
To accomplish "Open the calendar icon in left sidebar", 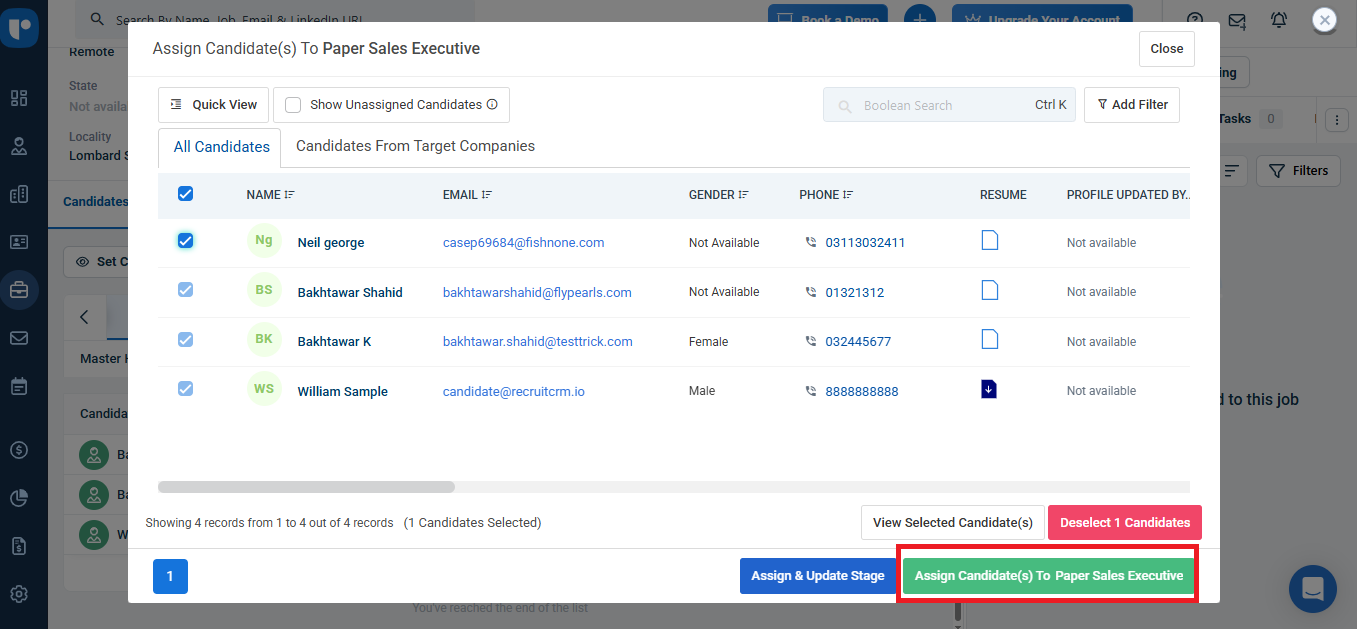I will click(19, 386).
